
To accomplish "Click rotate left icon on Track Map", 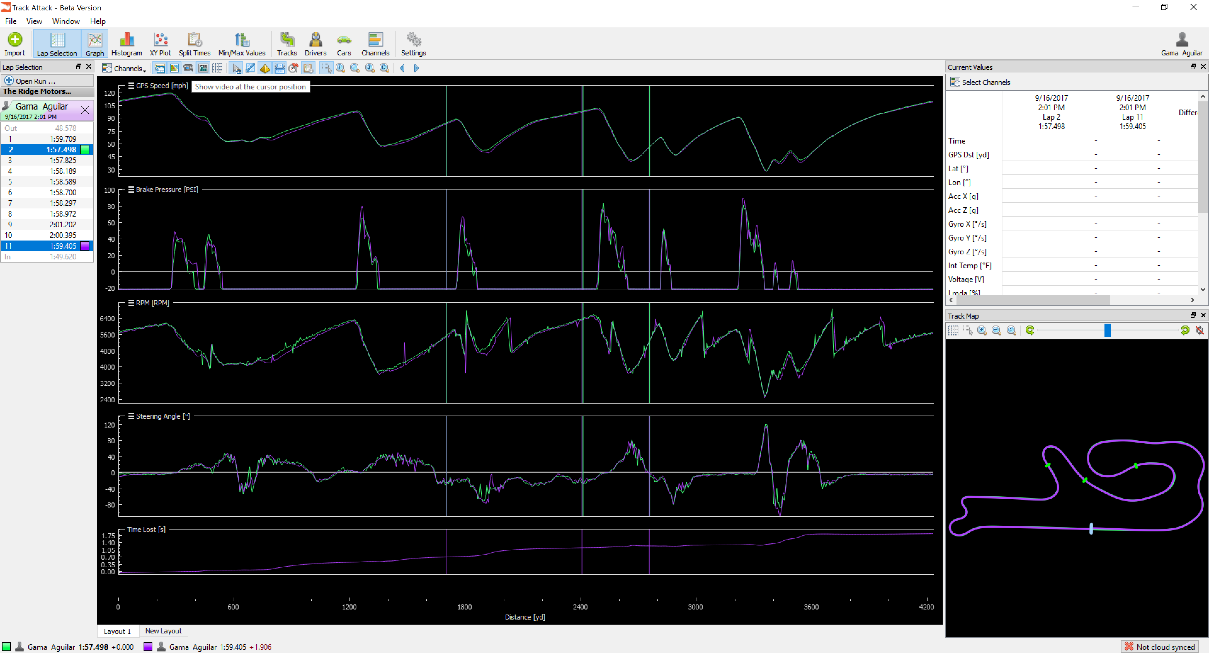I will (1030, 329).
